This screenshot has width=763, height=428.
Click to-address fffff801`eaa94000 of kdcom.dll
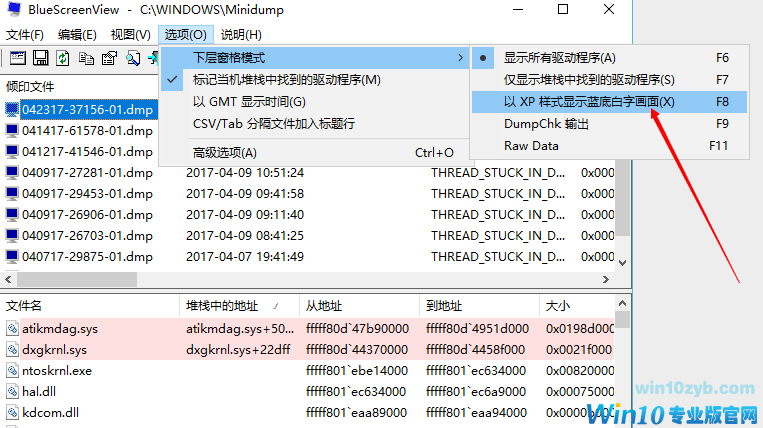(476, 412)
